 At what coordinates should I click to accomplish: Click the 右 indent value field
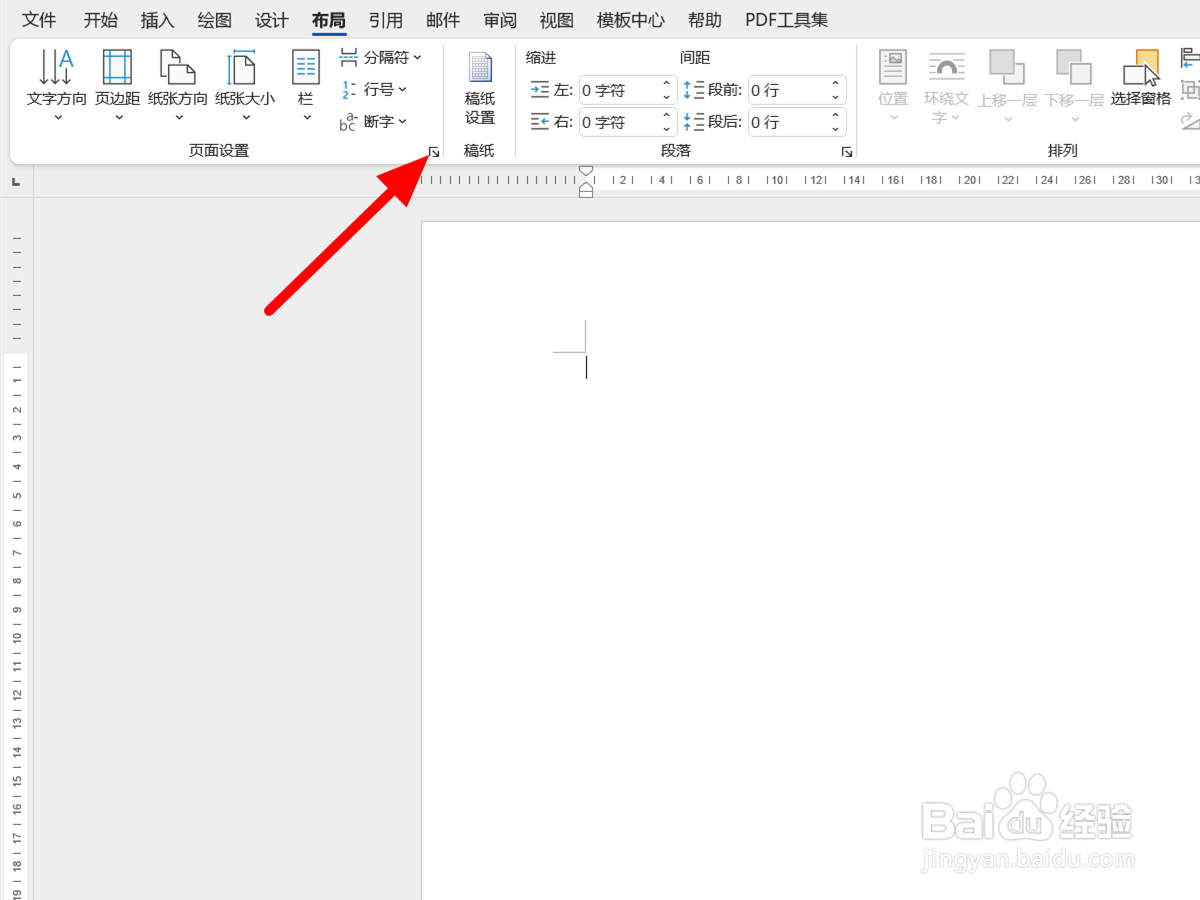pyautogui.click(x=618, y=122)
